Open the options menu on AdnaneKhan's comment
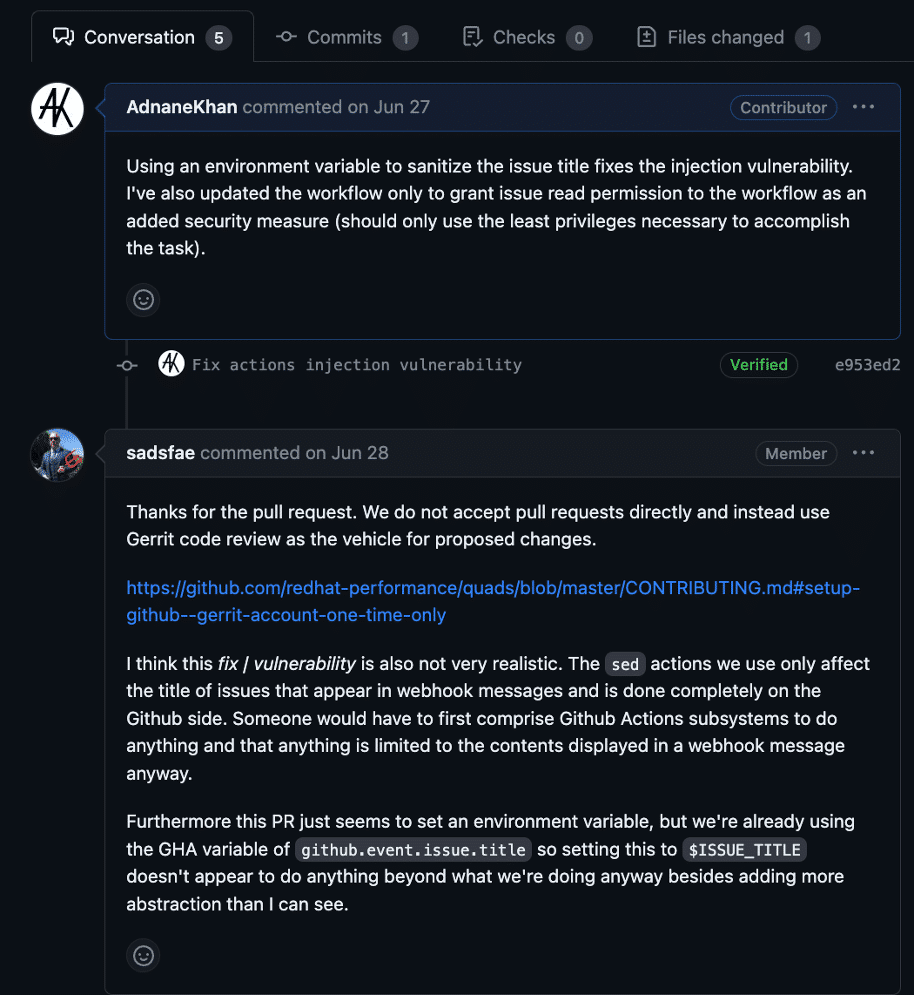Image resolution: width=914 pixels, height=996 pixels. tap(863, 107)
